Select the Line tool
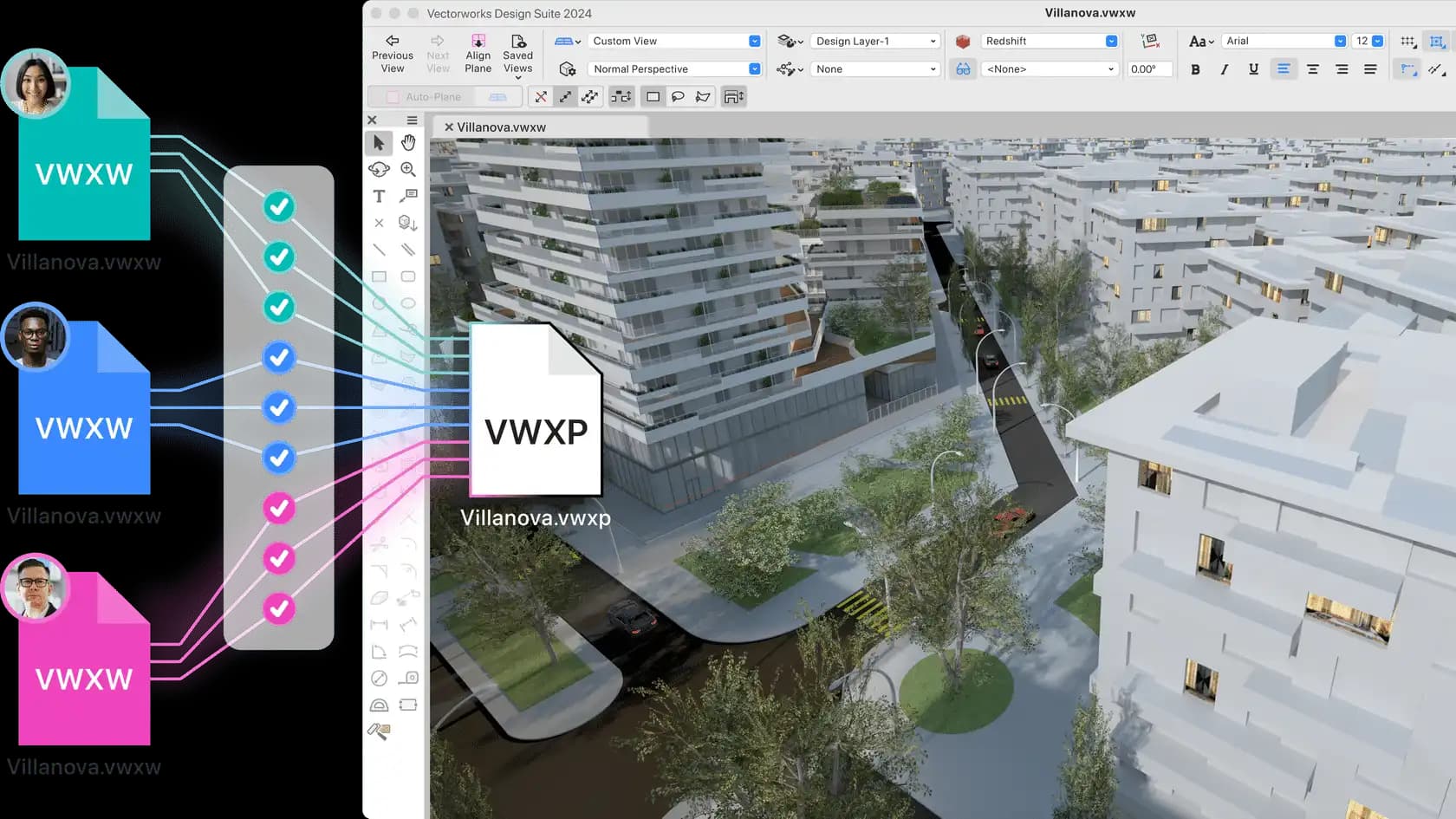This screenshot has height=819, width=1456. [379, 250]
